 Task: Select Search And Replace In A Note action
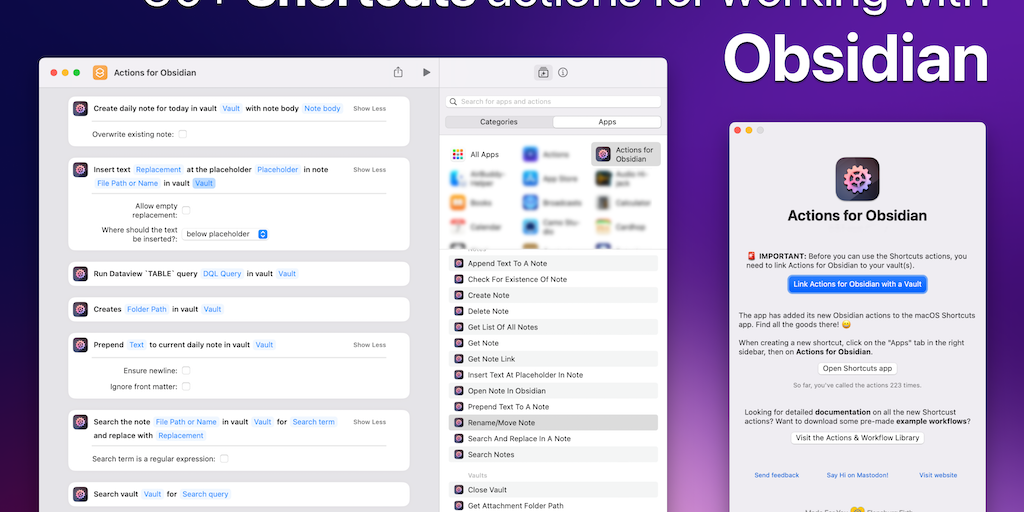[x=553, y=438]
